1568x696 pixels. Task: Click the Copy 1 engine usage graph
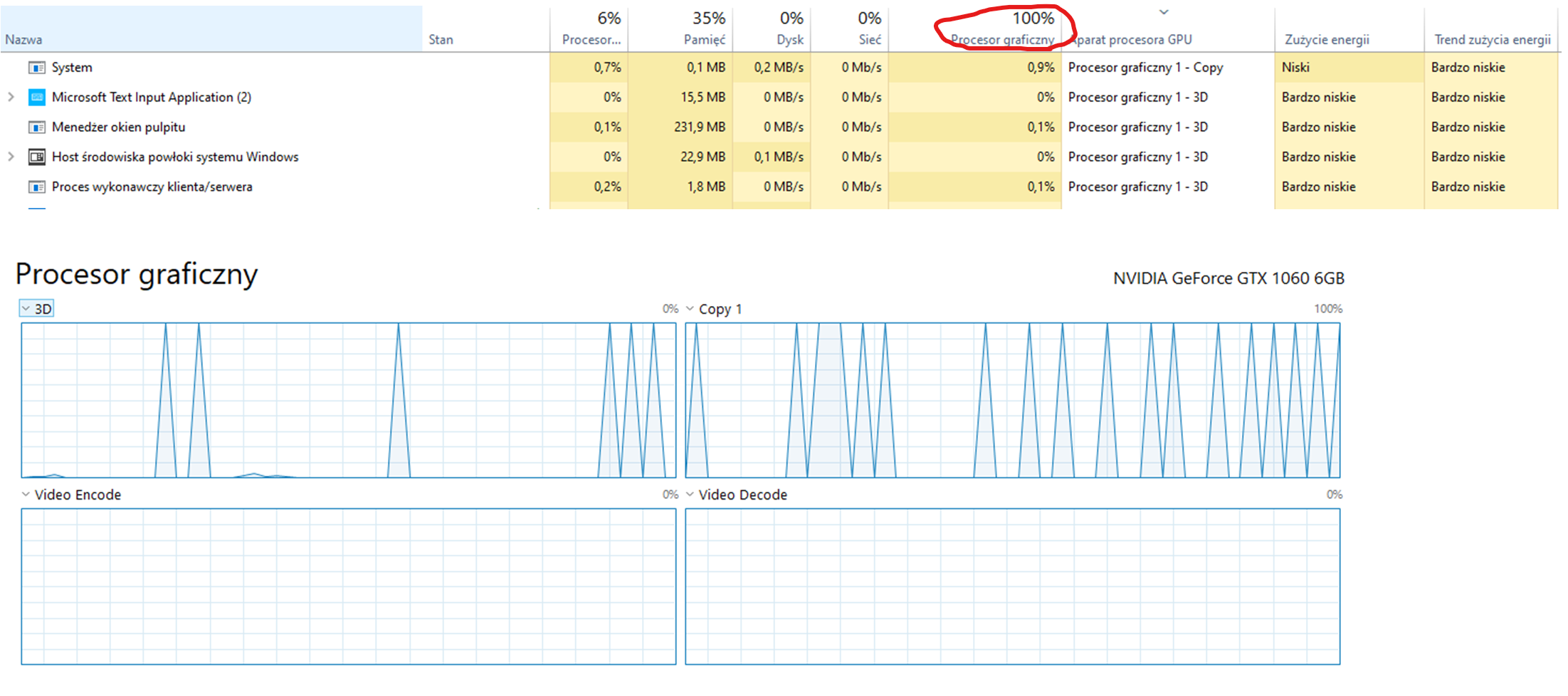(1012, 400)
